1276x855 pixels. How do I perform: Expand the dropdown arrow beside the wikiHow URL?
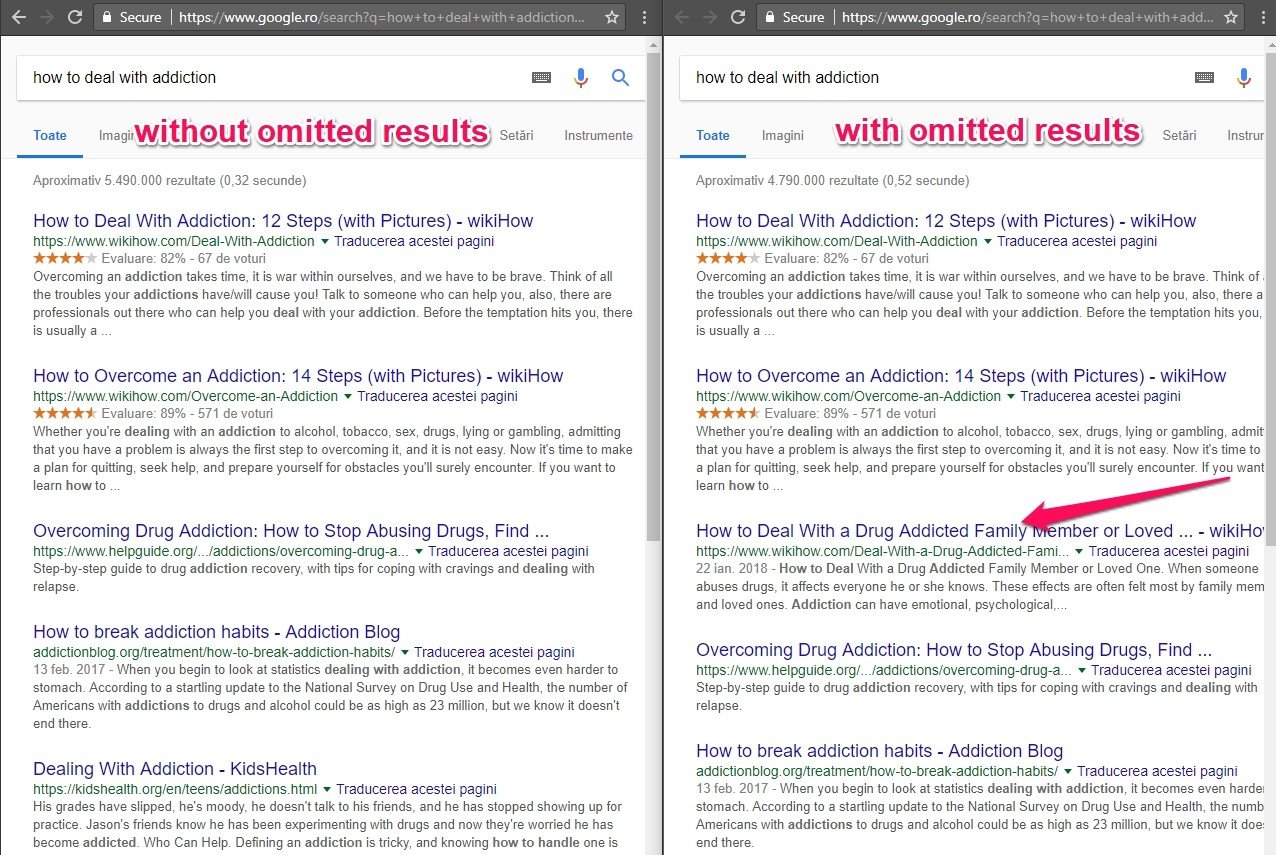click(325, 241)
